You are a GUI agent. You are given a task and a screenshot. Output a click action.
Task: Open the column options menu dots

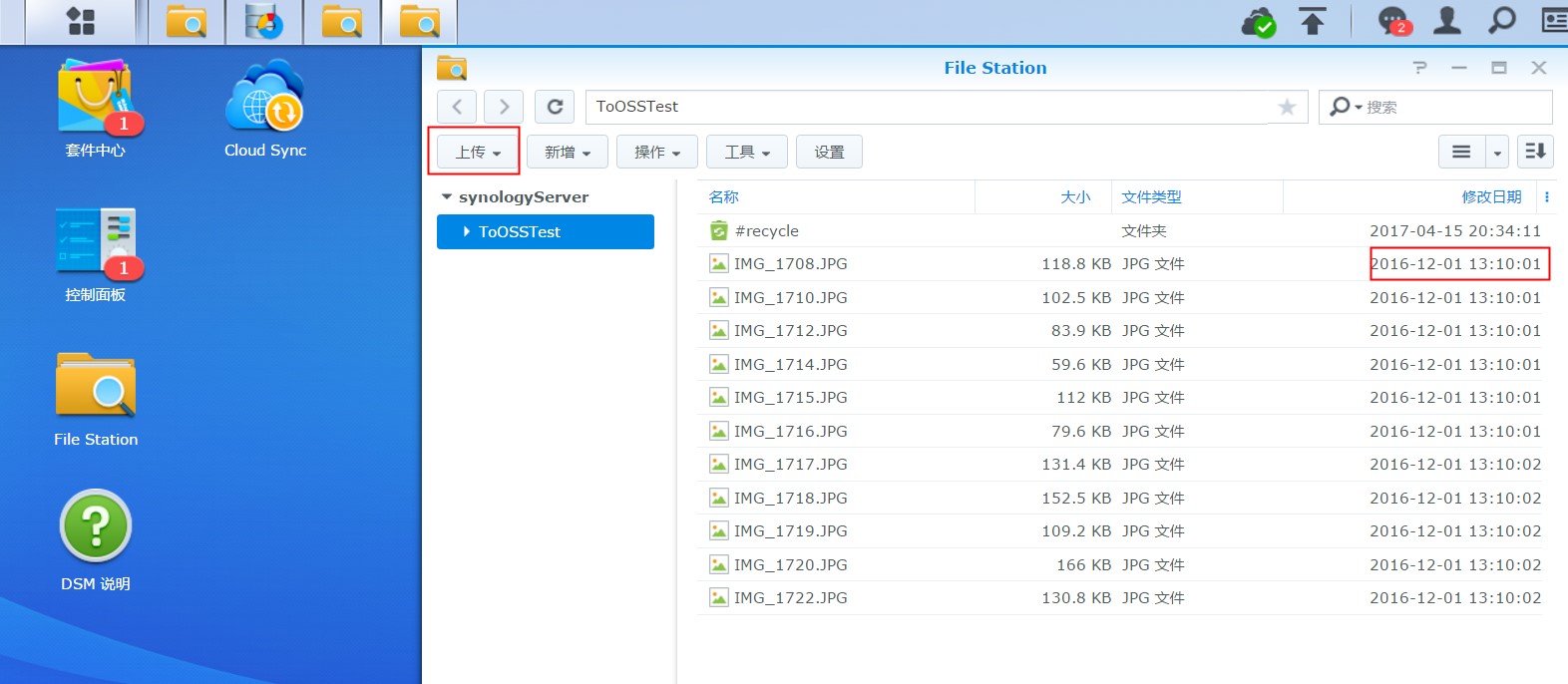(x=1547, y=197)
